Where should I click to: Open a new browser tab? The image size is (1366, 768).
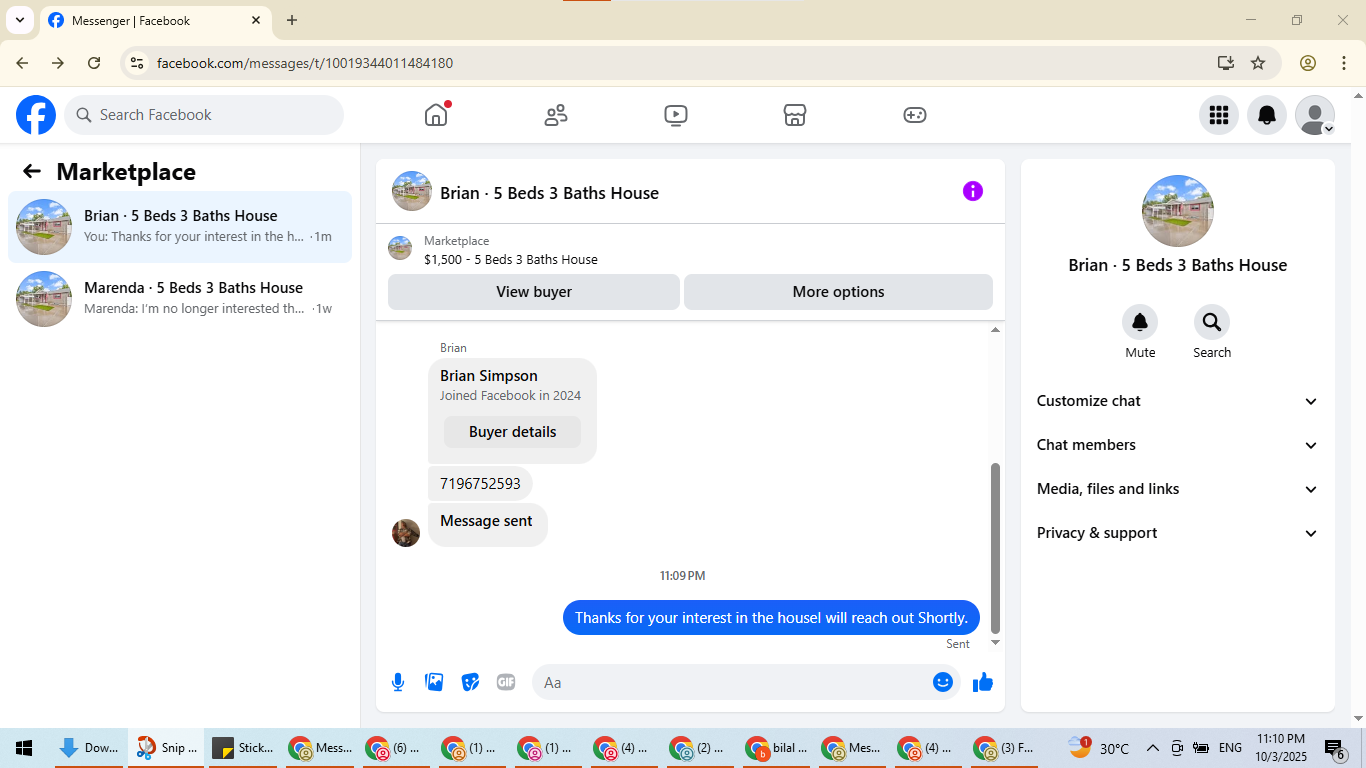tap(292, 20)
